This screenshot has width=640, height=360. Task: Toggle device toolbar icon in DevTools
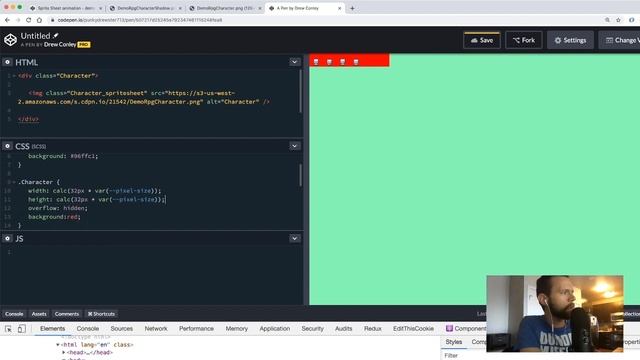[x=22, y=329]
